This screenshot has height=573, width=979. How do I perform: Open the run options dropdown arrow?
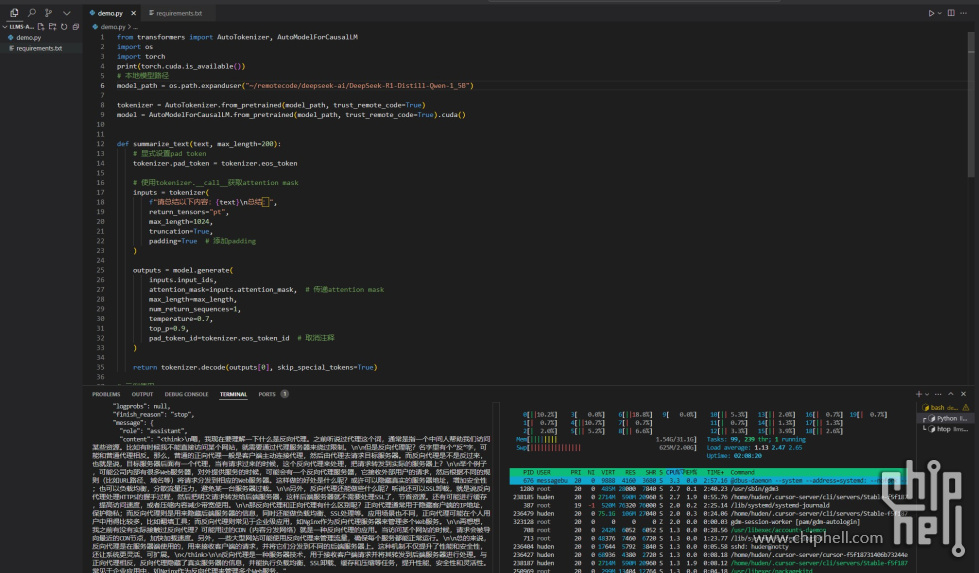pyautogui.click(x=940, y=13)
